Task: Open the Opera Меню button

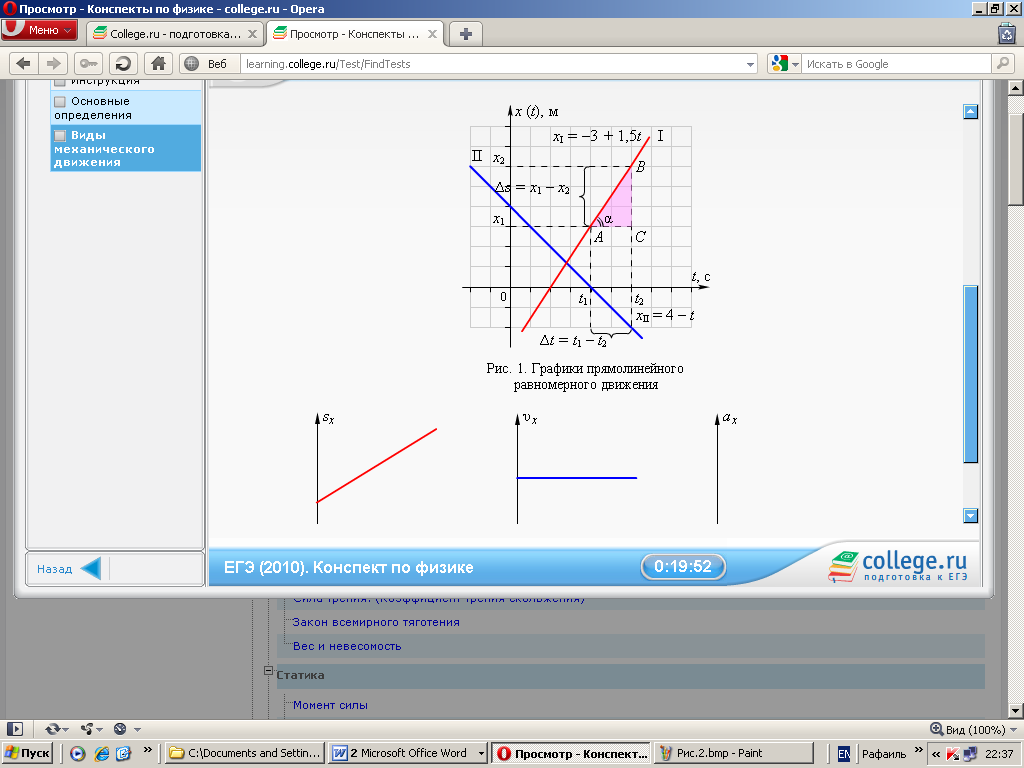Action: pos(39,30)
